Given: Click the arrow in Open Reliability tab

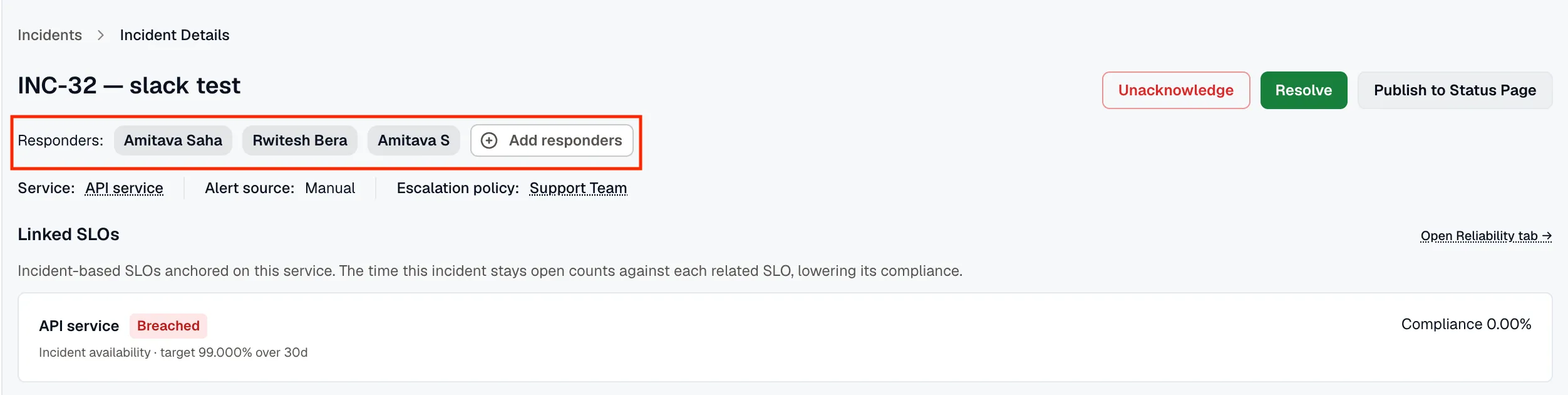Looking at the screenshot, I should 1547,236.
